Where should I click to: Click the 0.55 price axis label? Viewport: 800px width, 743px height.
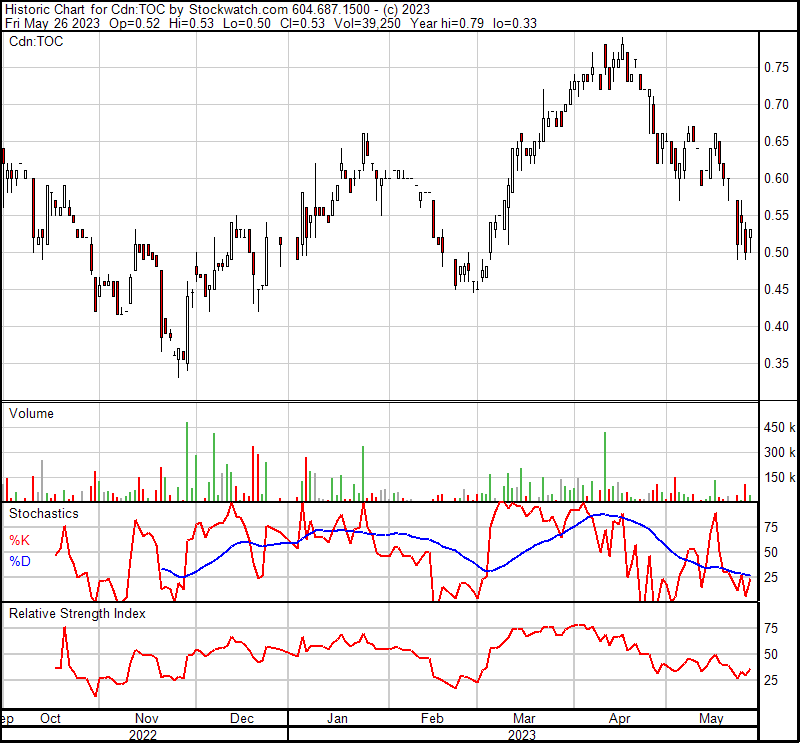[776, 215]
